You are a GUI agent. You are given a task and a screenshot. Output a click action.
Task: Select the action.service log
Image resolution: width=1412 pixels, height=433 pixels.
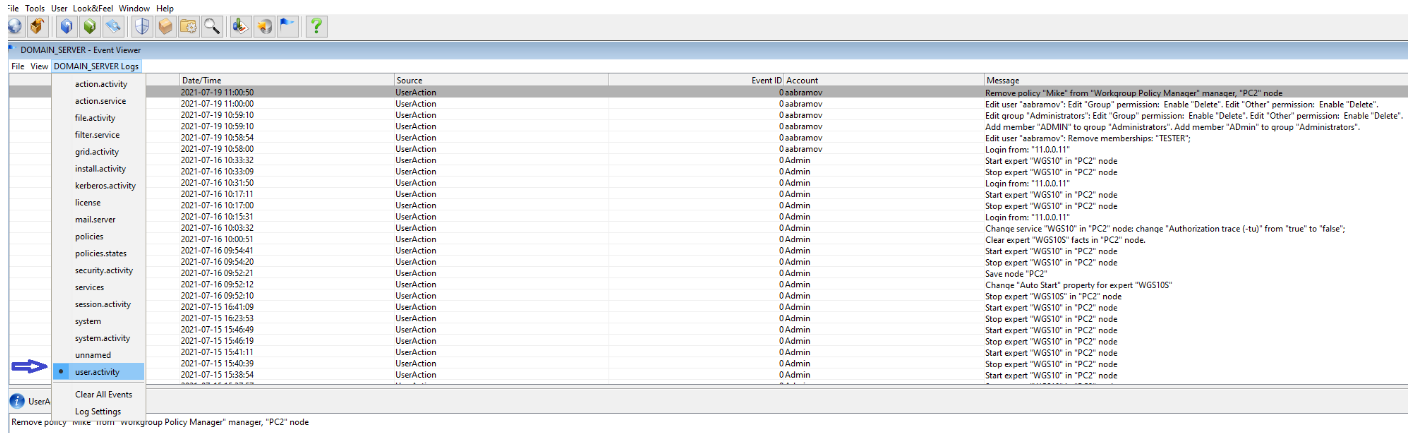point(99,101)
